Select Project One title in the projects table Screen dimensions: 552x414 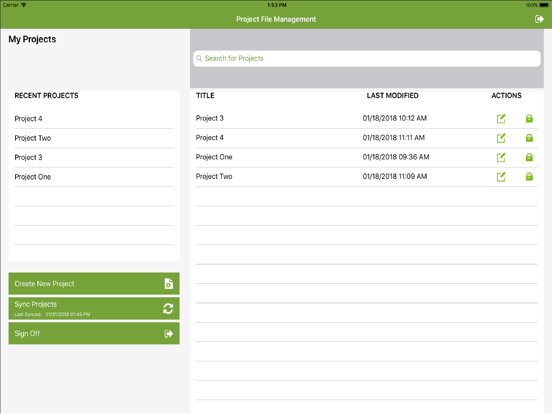pyautogui.click(x=214, y=157)
